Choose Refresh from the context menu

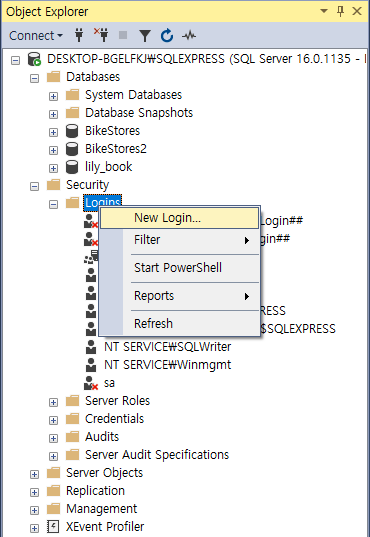[x=179, y=324]
